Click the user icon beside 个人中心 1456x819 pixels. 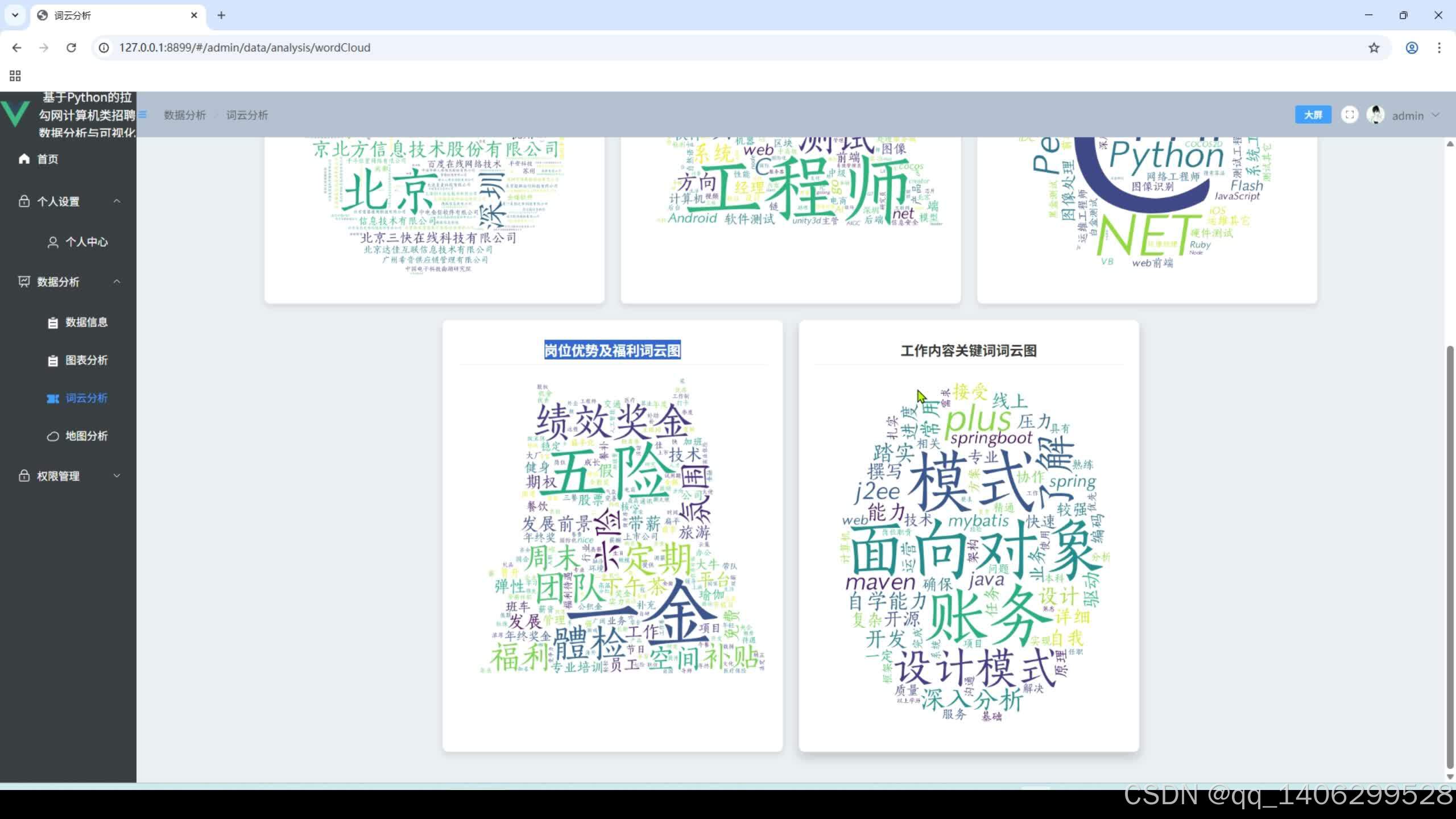[x=53, y=242]
